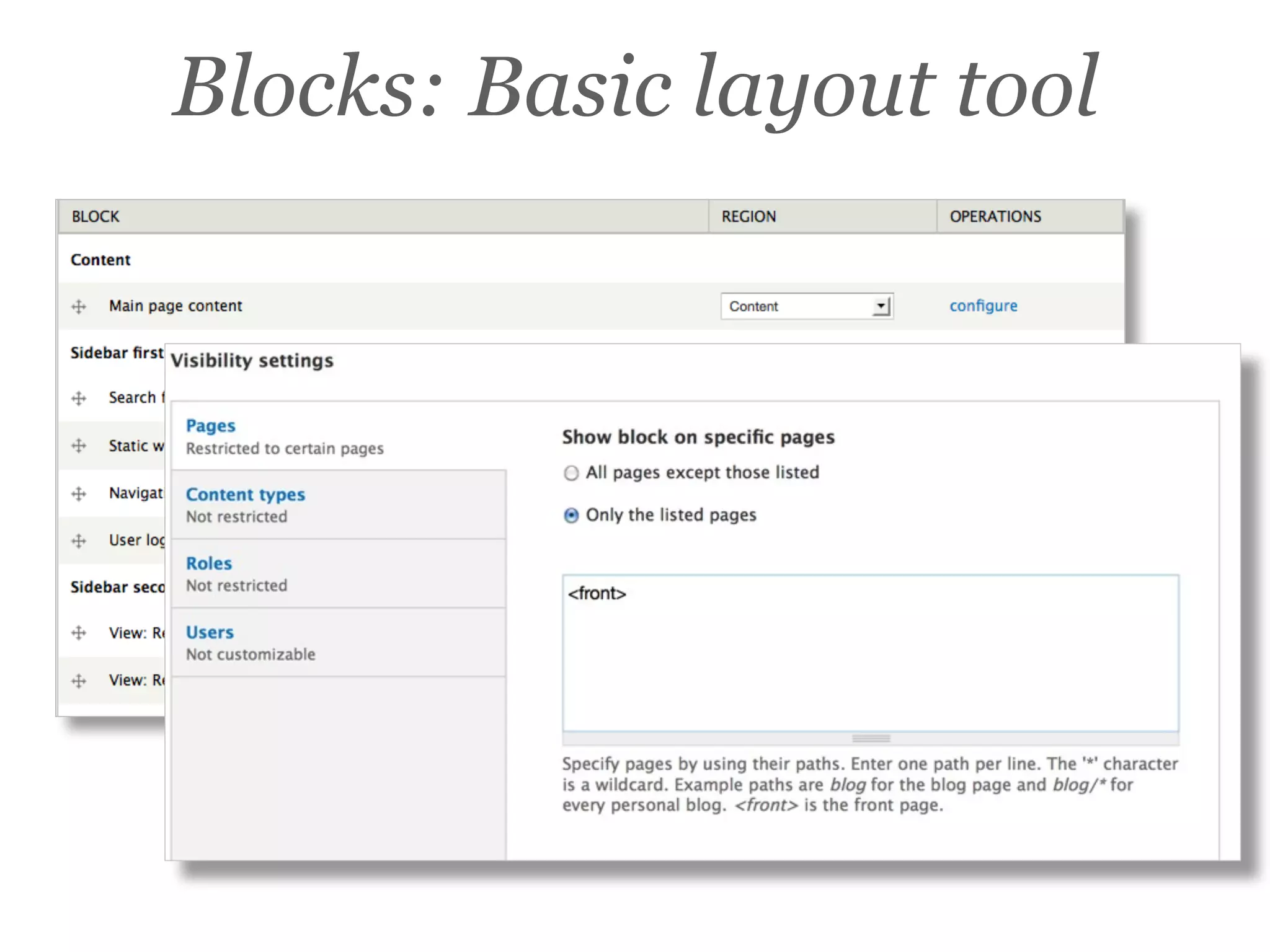Image resolution: width=1270 pixels, height=952 pixels.
Task: Click drag handle of first View row
Action: (x=79, y=633)
